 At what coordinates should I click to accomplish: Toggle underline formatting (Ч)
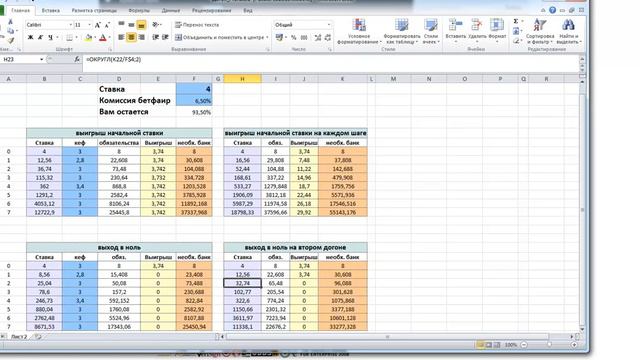click(50, 38)
